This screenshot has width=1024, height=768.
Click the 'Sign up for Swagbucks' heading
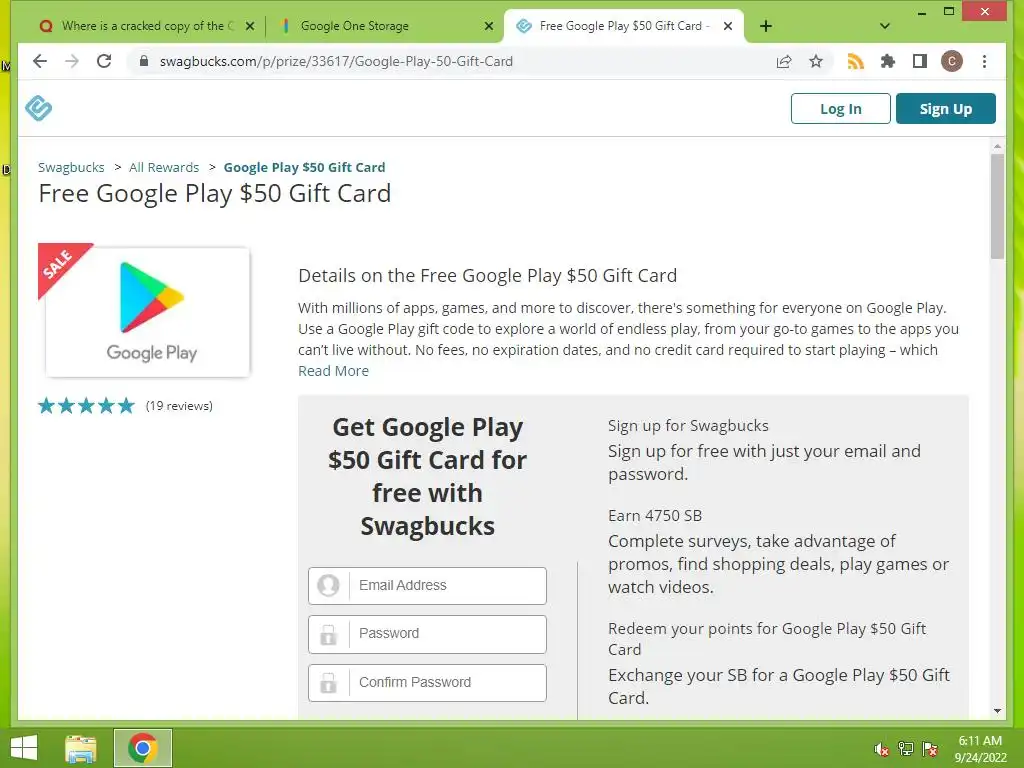(688, 426)
